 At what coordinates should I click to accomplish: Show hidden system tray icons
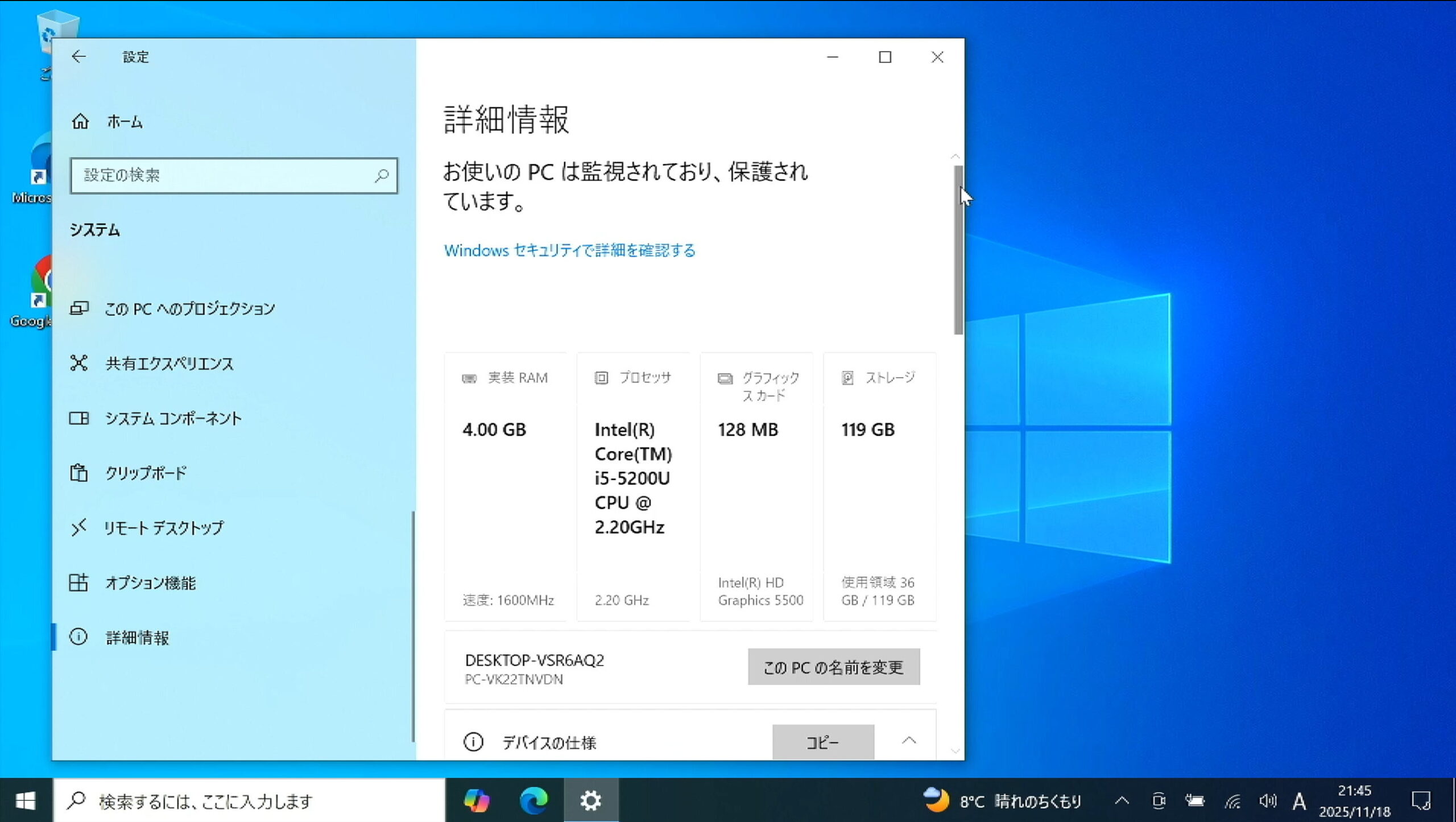[x=1122, y=801]
